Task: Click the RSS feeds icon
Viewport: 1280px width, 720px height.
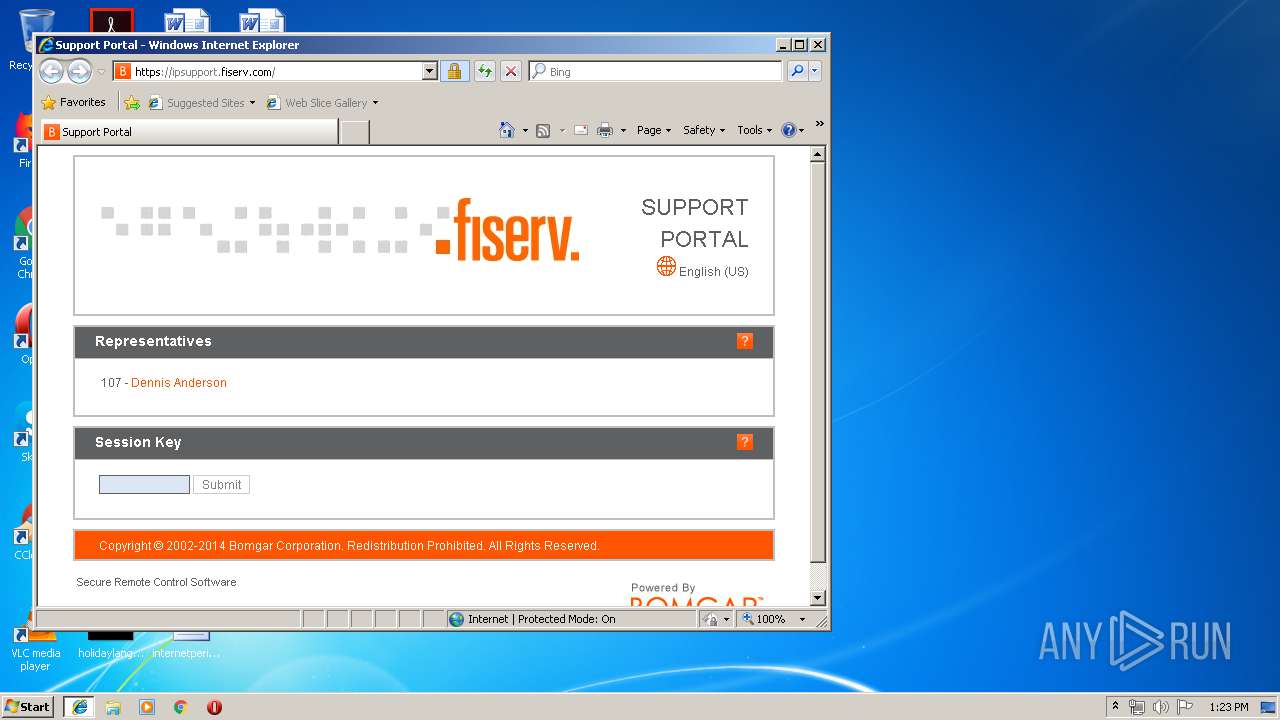Action: pos(543,130)
